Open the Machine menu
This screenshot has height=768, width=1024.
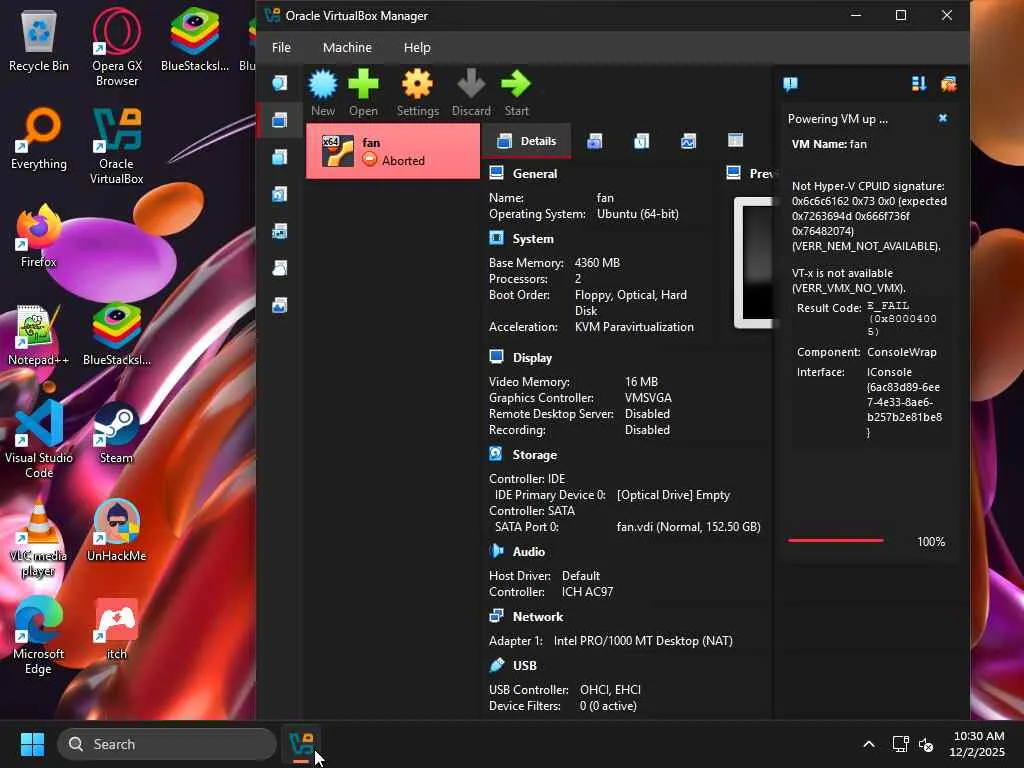tap(347, 48)
